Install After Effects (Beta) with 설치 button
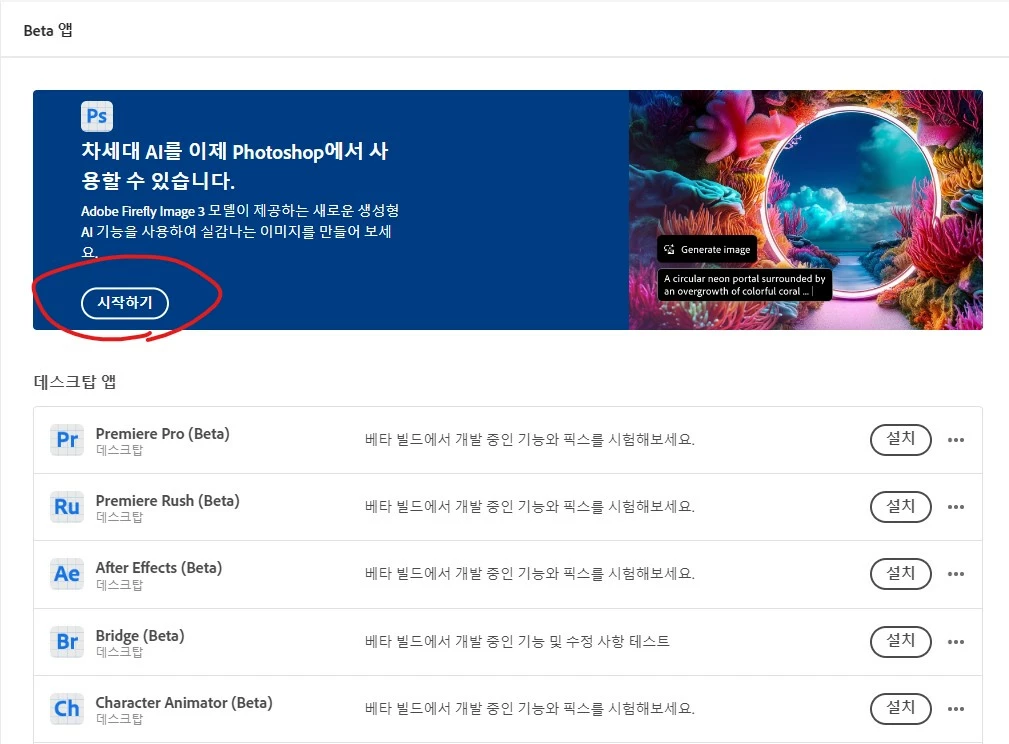The width and height of the screenshot is (1009, 744). click(x=900, y=573)
